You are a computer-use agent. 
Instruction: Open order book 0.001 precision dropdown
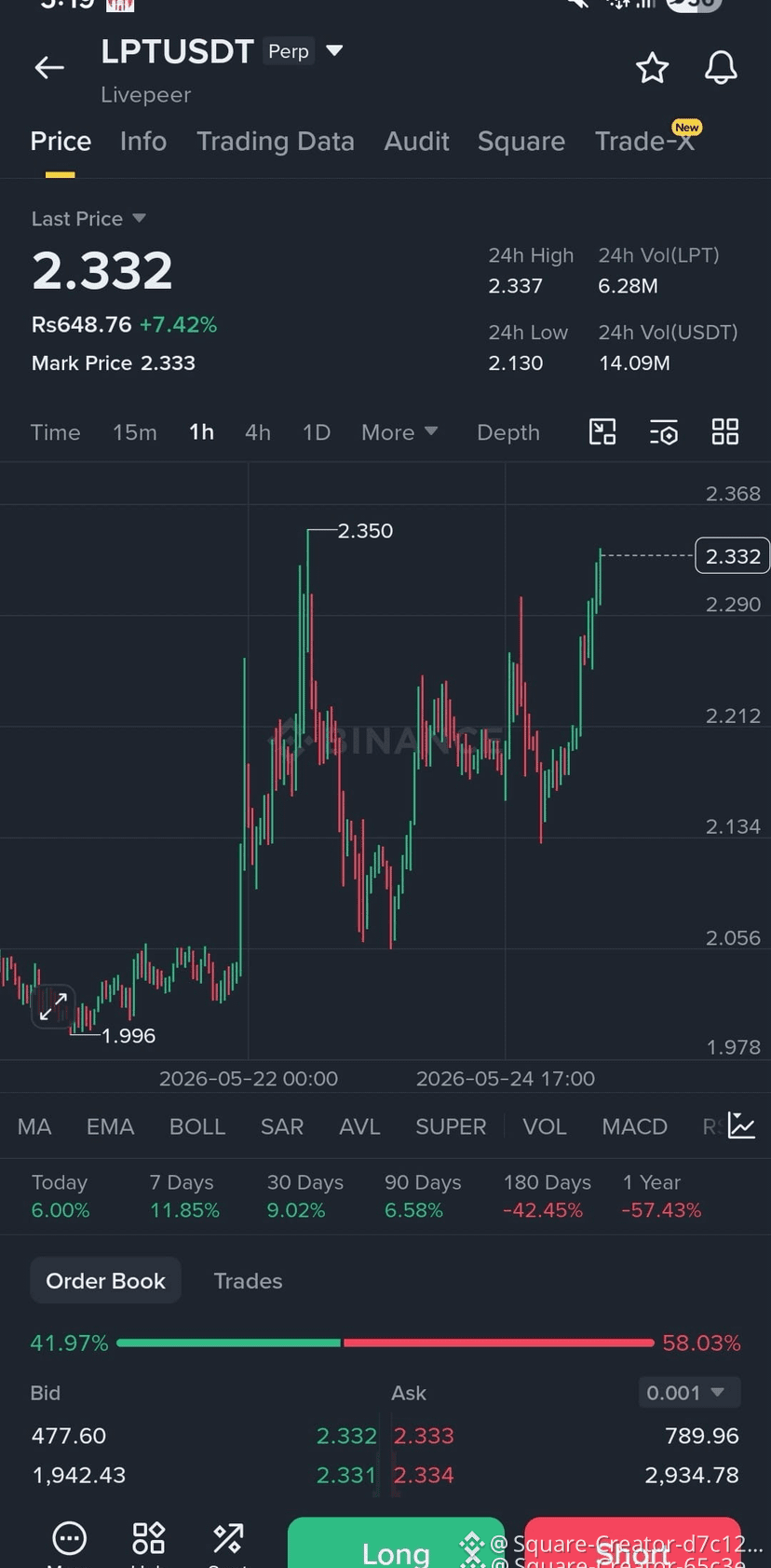click(x=690, y=1392)
